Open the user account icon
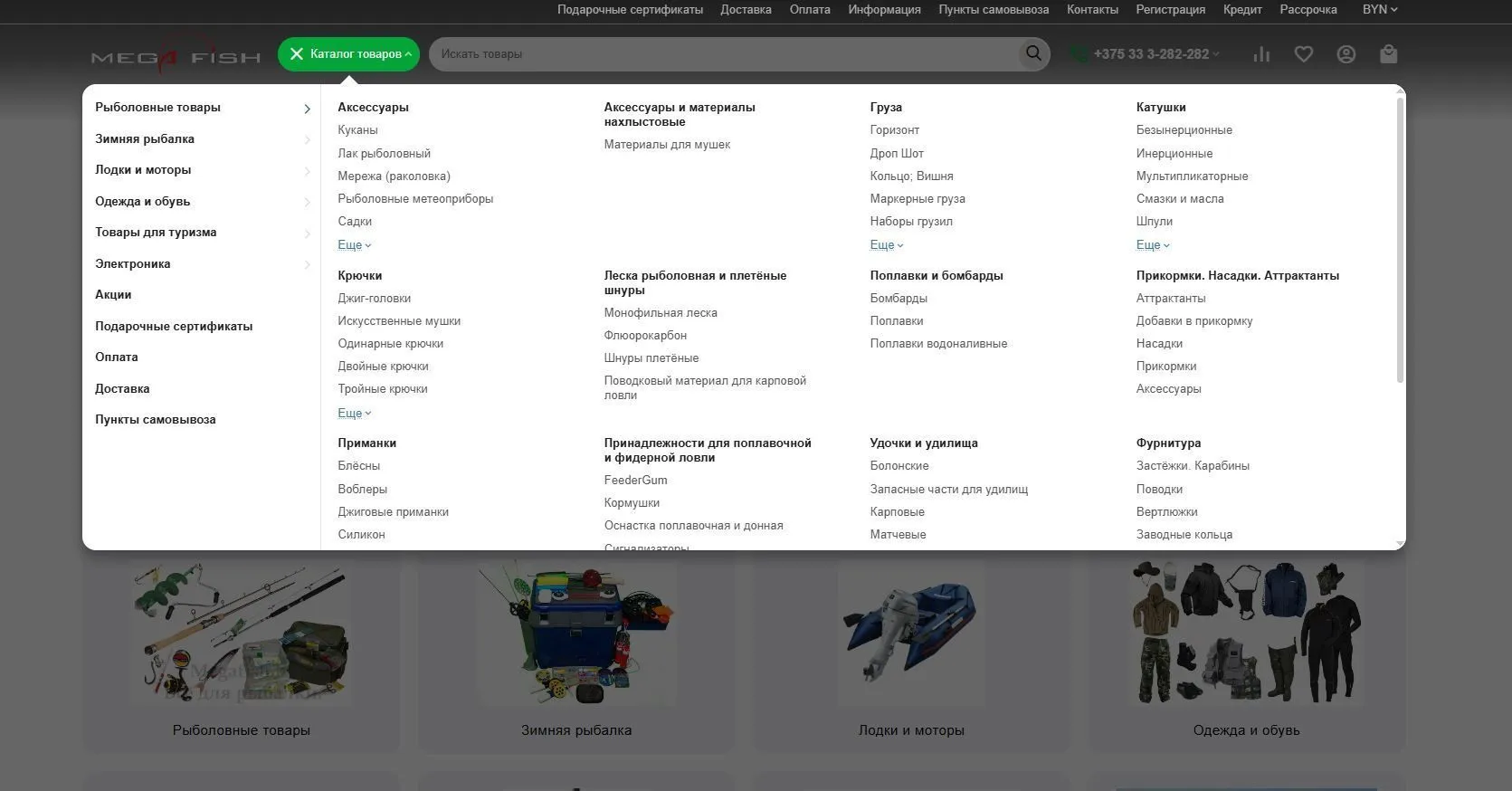 click(1346, 54)
